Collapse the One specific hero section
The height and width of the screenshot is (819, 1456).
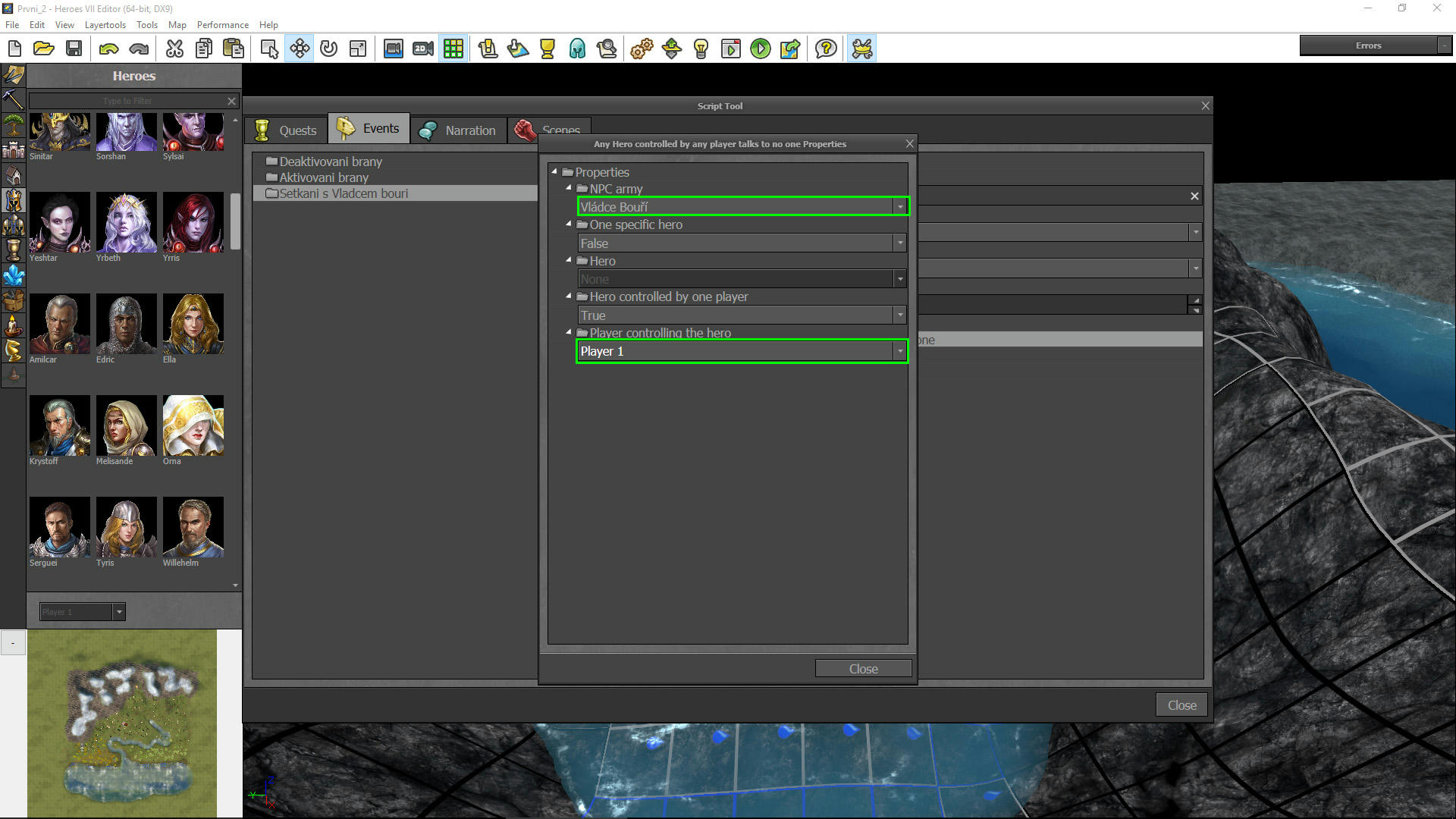pos(568,224)
